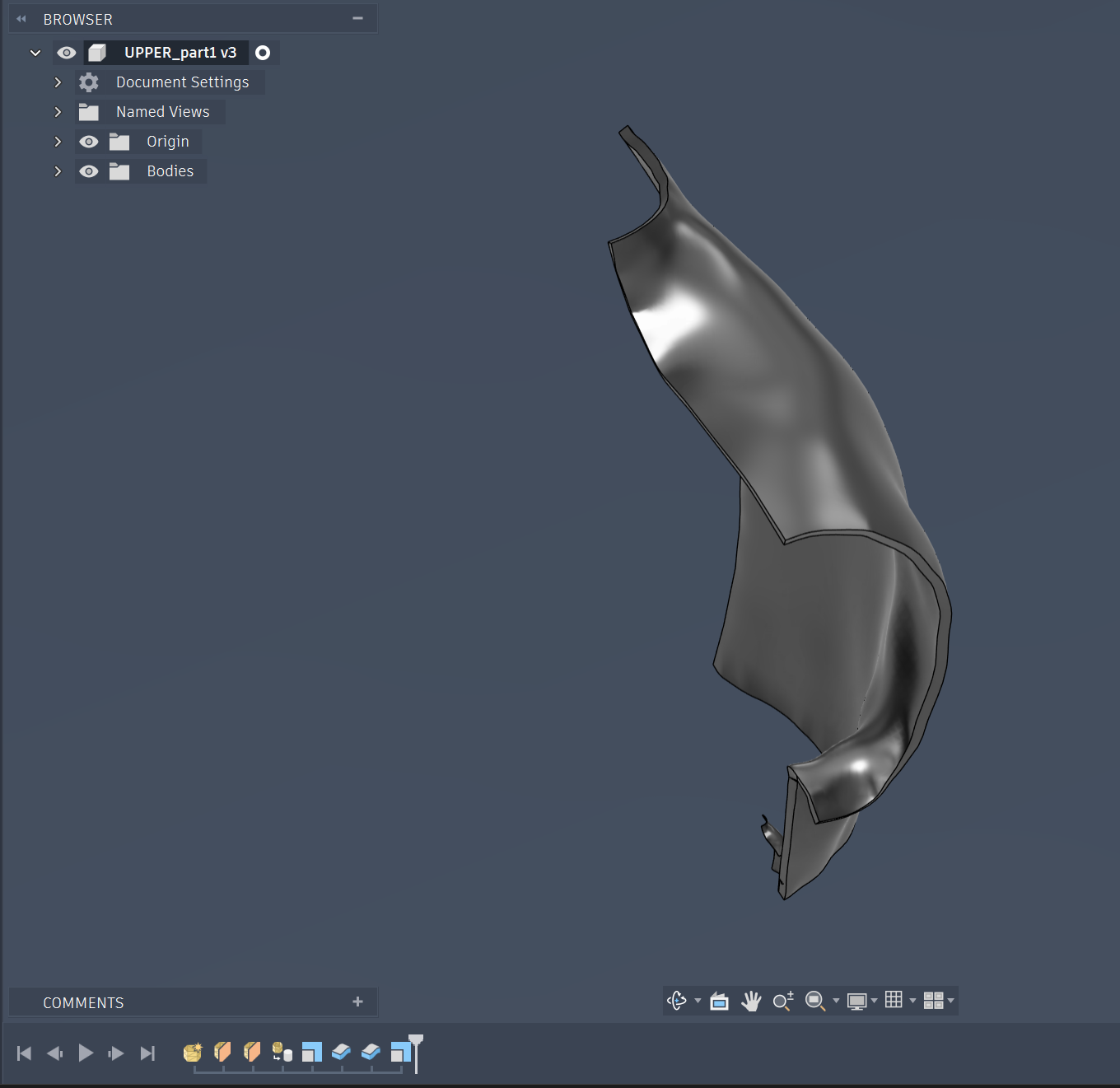Click the Named Views folder icon
Viewport: 1120px width, 1088px height.
click(x=89, y=112)
